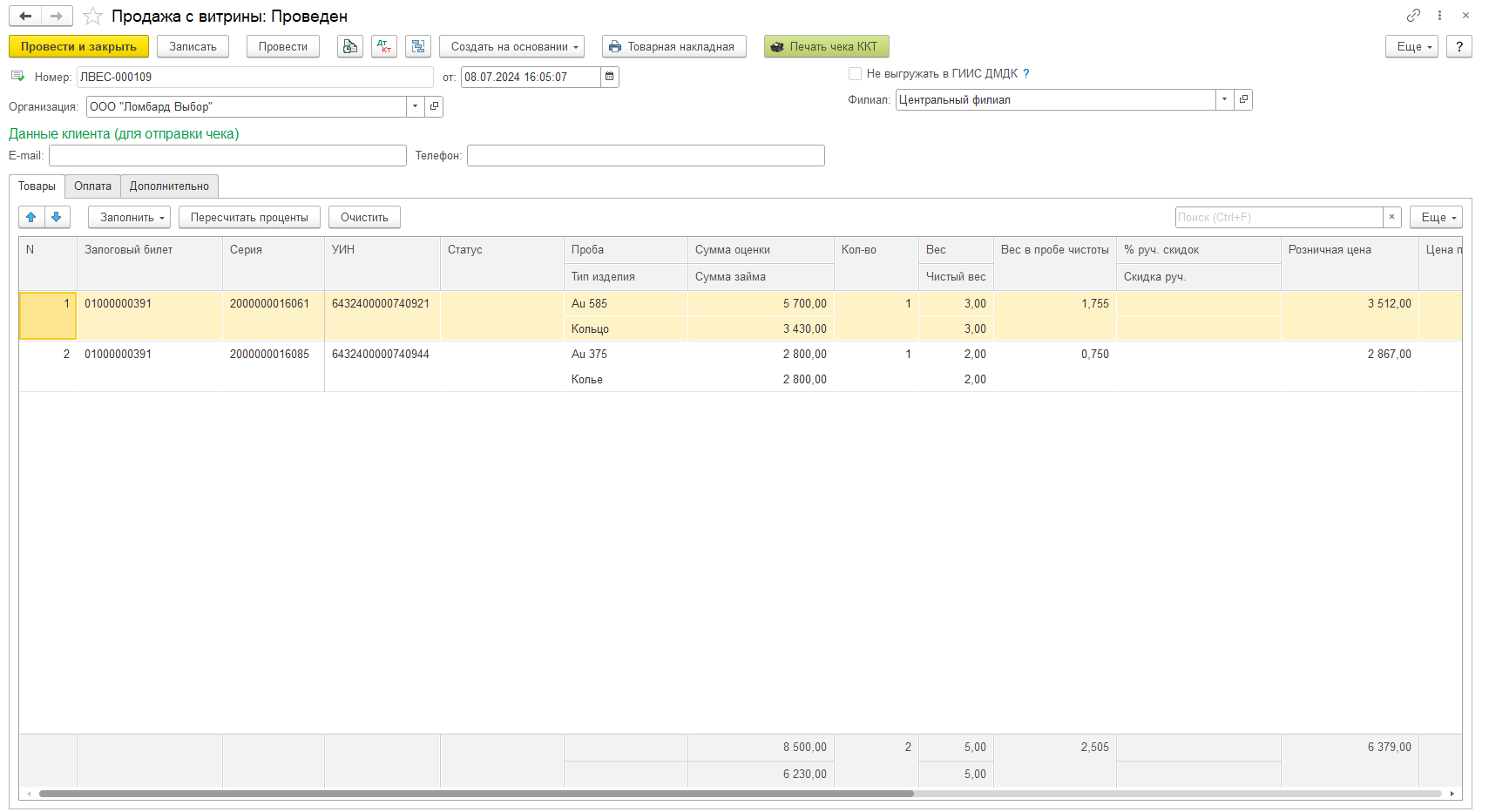1489x812 pixels.
Task: Switch to the Оплата tab
Action: click(92, 186)
